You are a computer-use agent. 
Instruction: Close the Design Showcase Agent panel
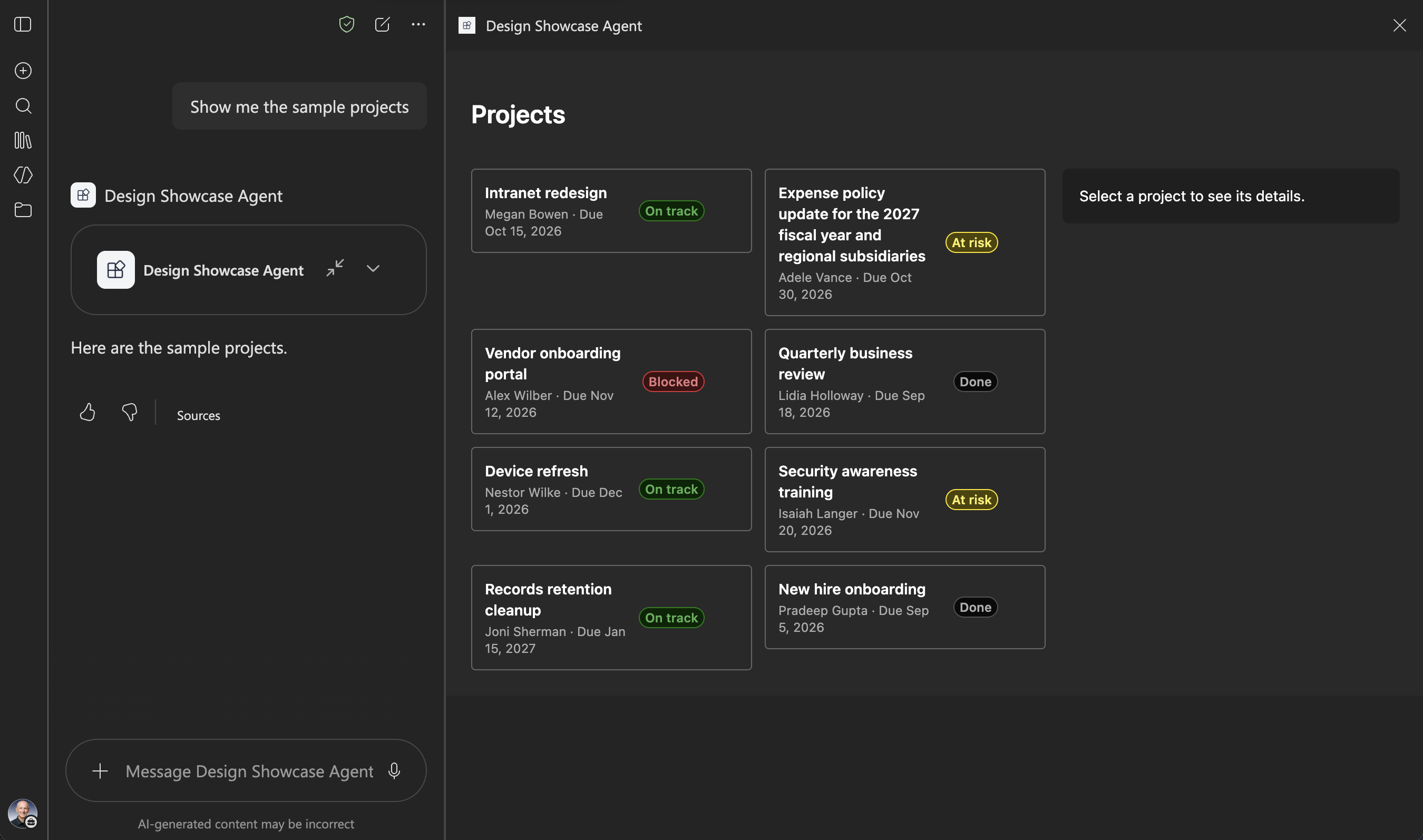[1399, 25]
